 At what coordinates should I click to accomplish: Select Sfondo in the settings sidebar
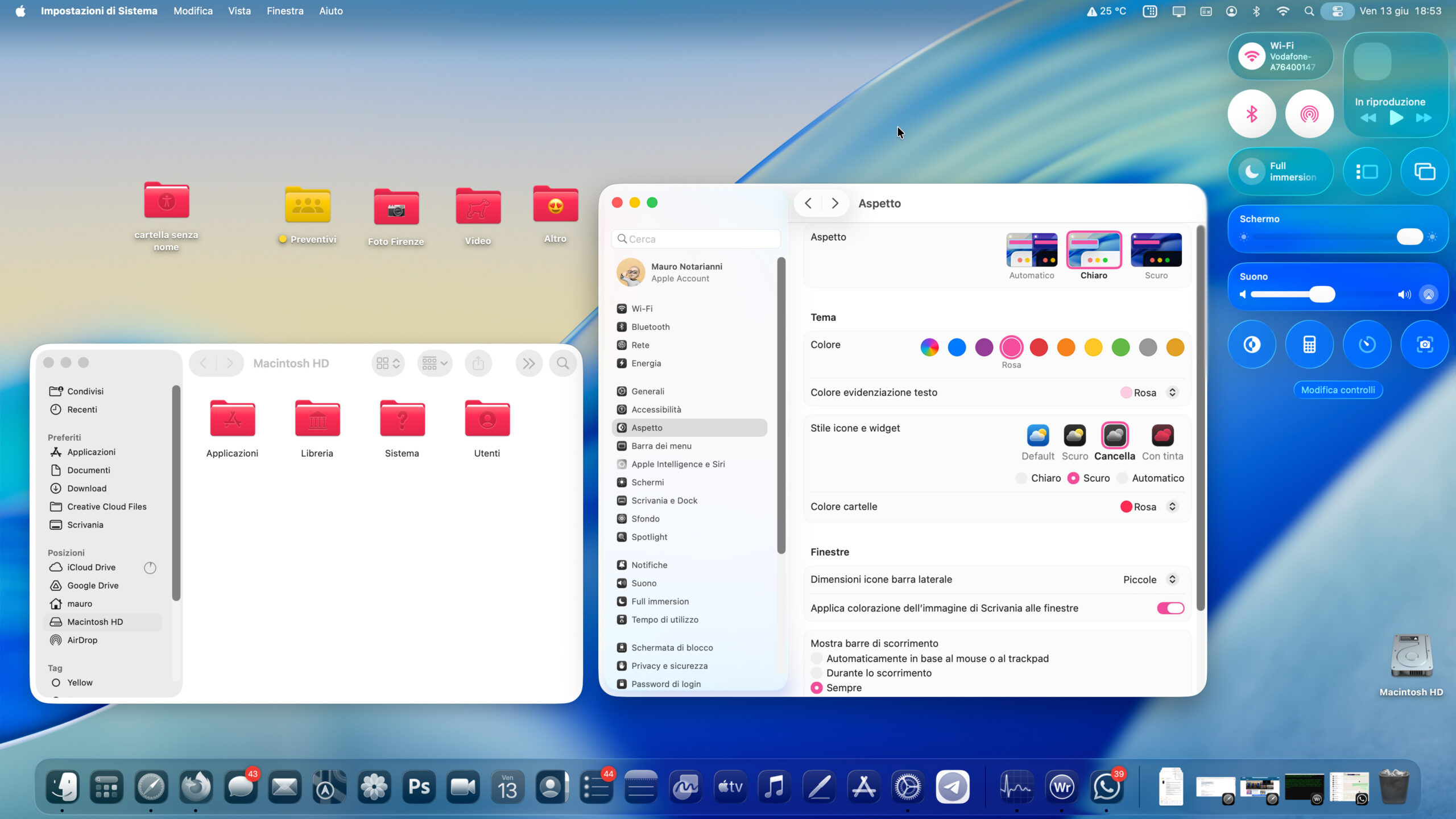645,519
